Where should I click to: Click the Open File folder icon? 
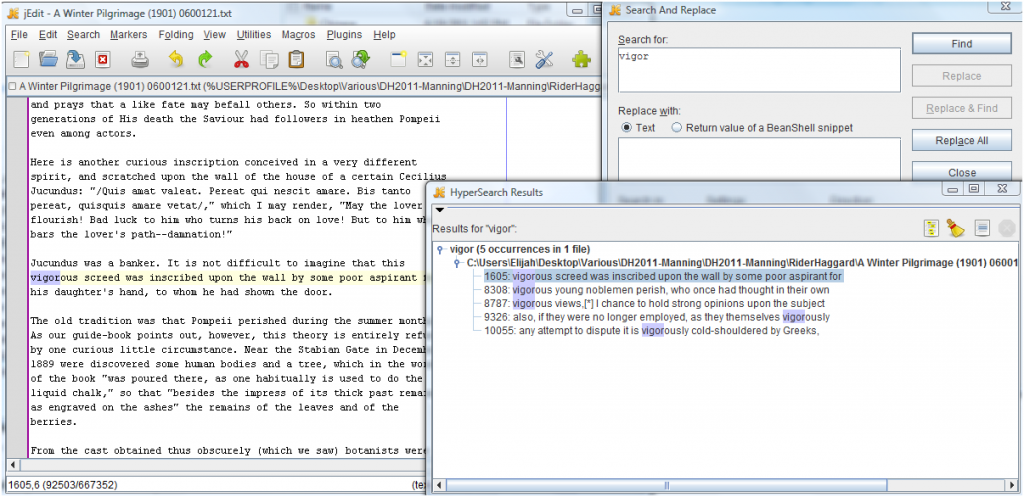point(48,60)
